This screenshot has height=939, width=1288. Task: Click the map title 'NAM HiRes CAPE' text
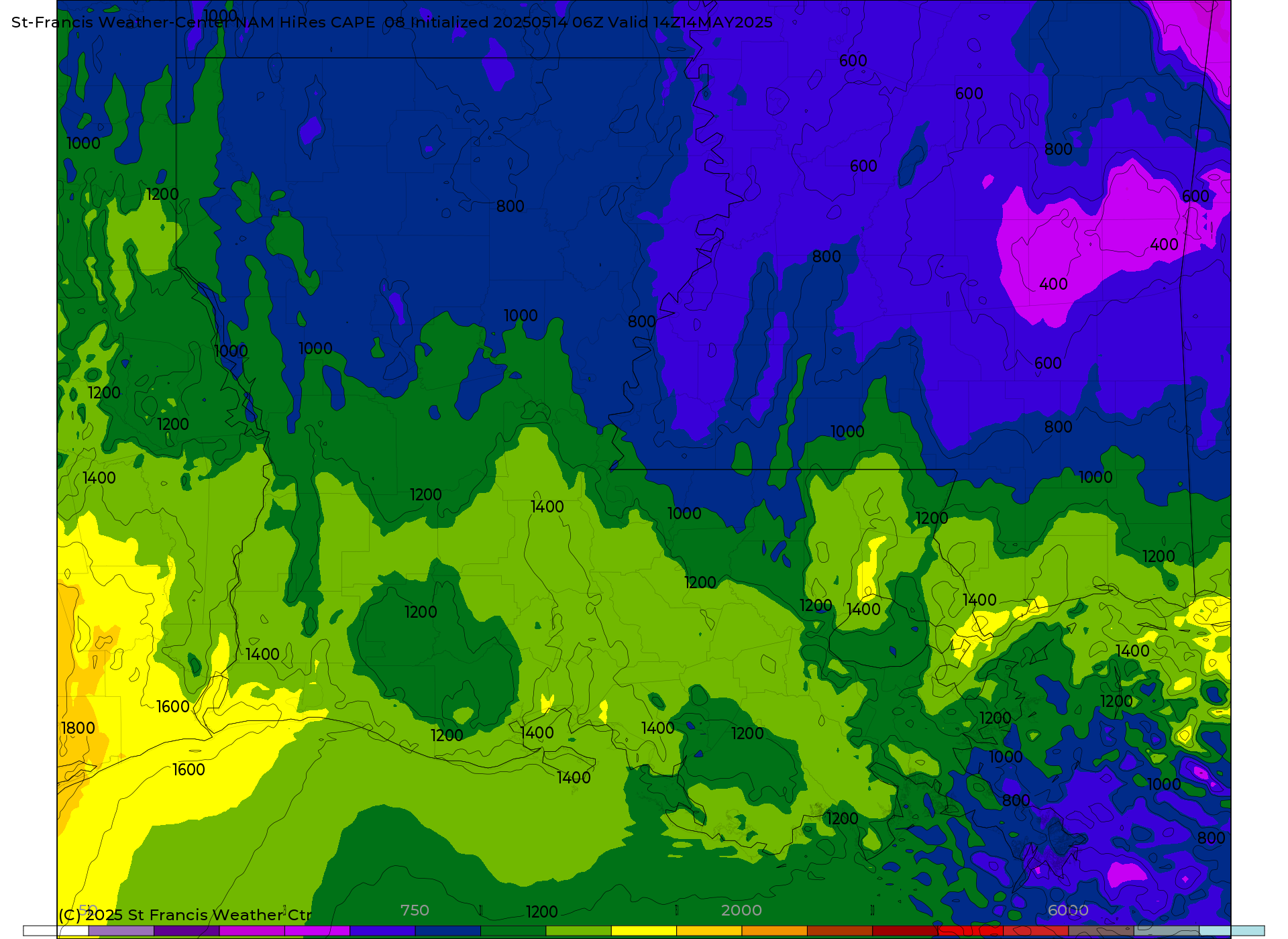tap(305, 22)
